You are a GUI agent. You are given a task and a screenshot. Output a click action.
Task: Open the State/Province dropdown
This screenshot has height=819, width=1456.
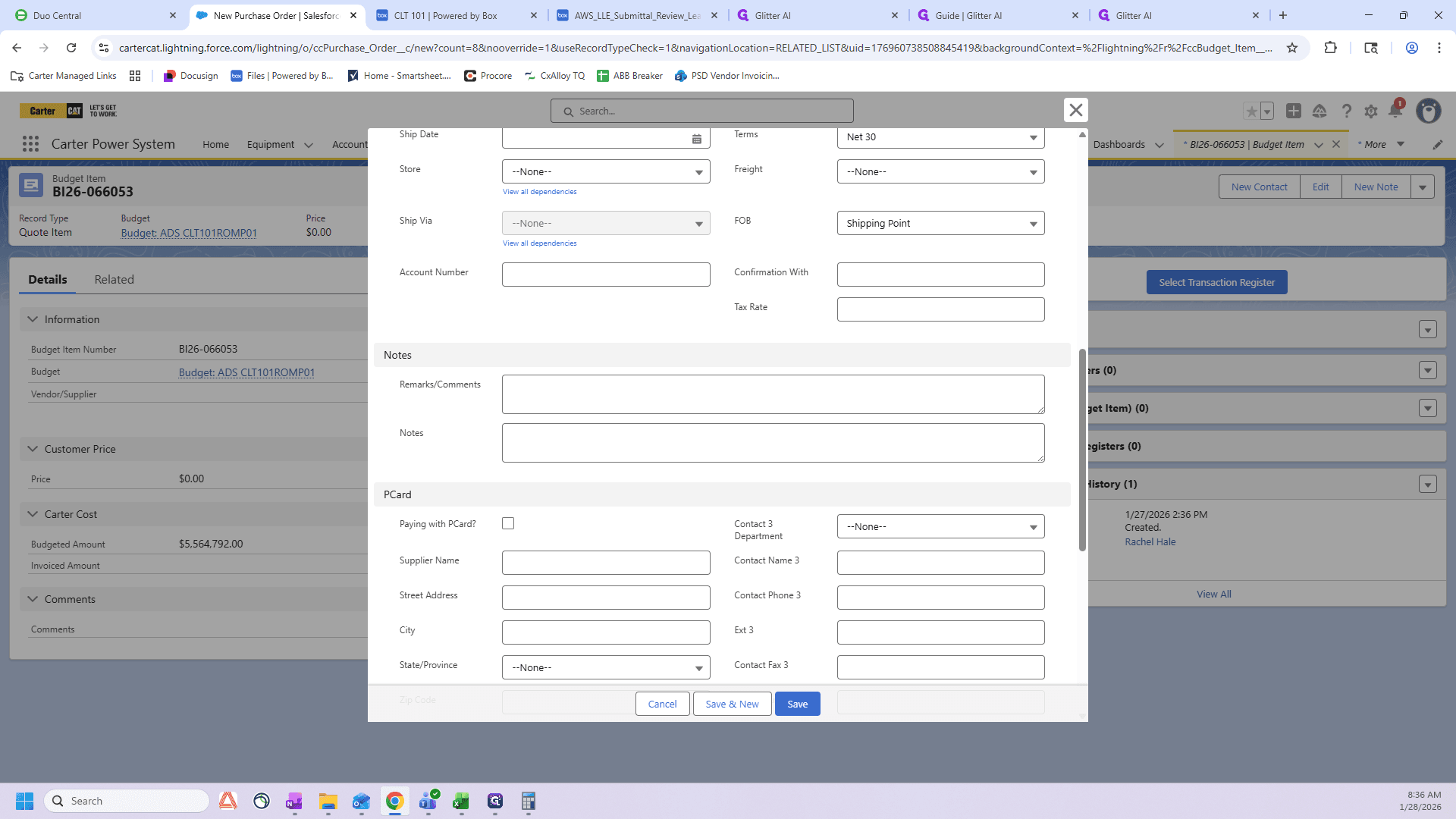[606, 667]
